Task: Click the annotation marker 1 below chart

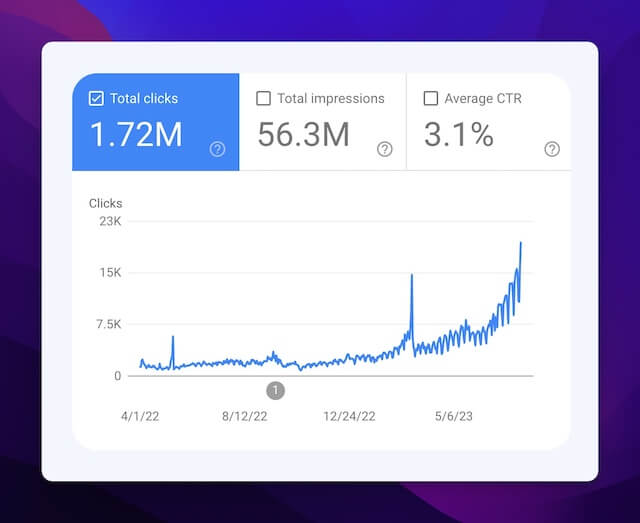Action: (x=276, y=391)
